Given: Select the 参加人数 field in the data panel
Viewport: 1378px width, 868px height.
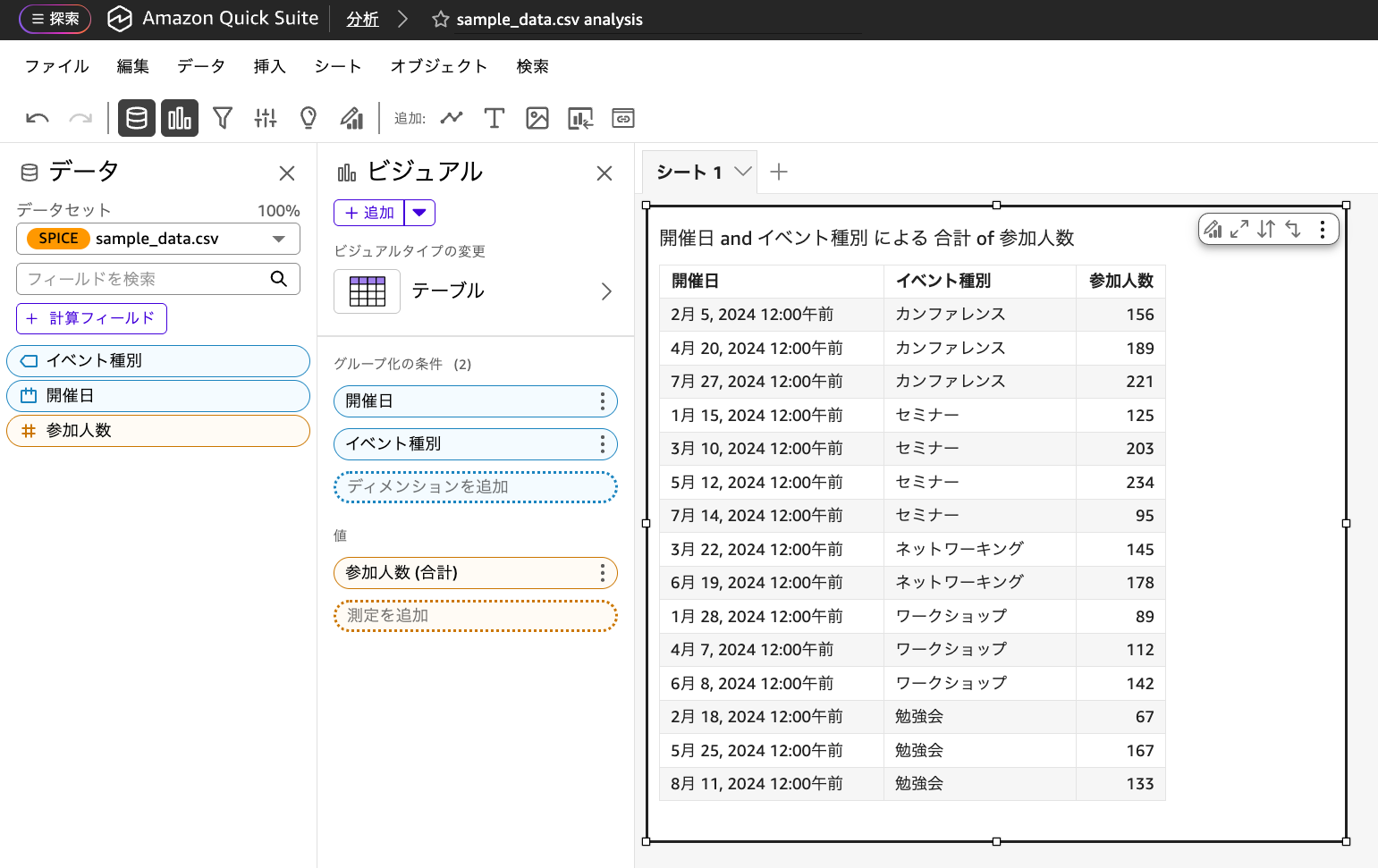Looking at the screenshot, I should 158,430.
